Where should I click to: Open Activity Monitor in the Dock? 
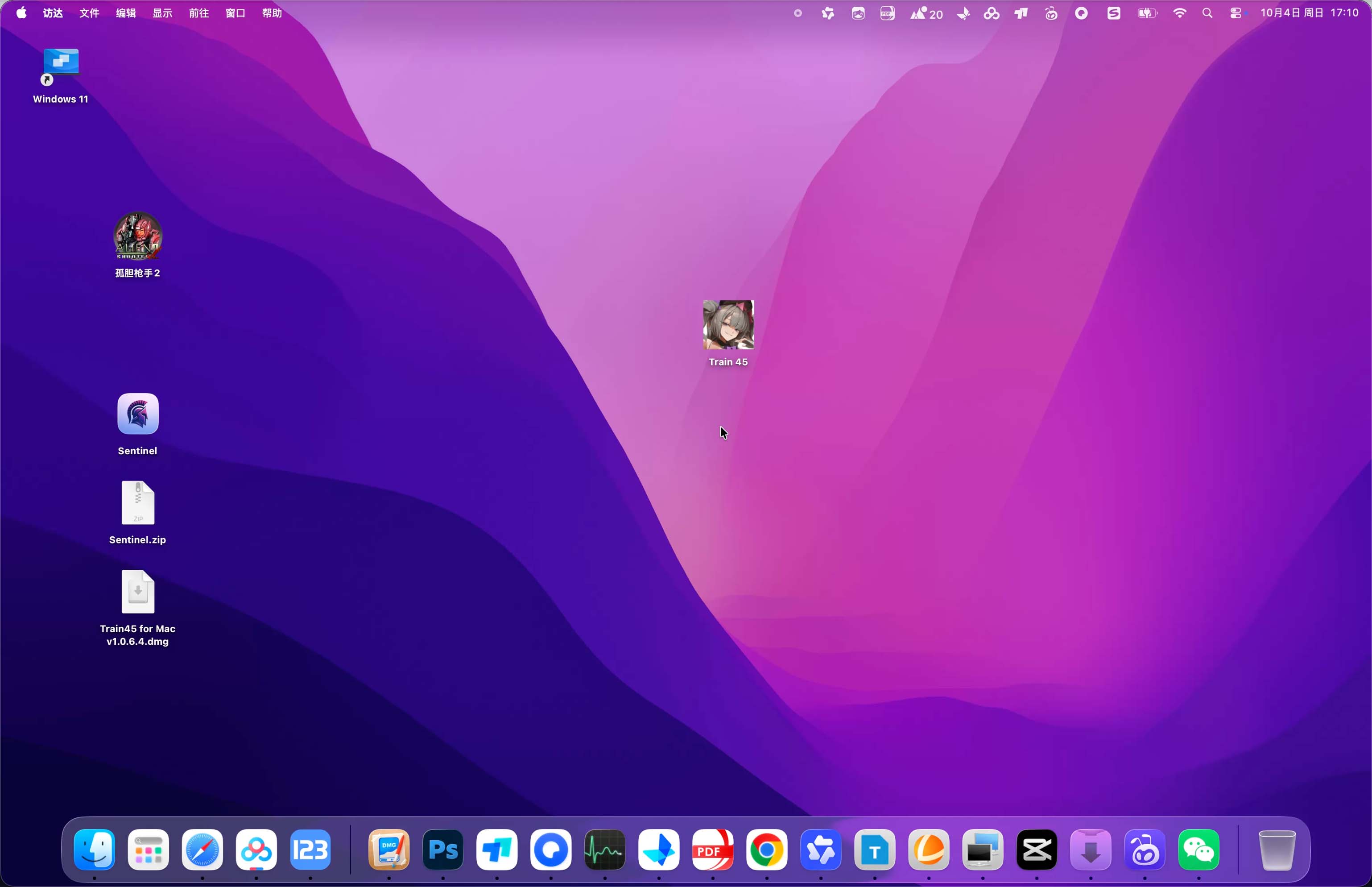tap(605, 850)
